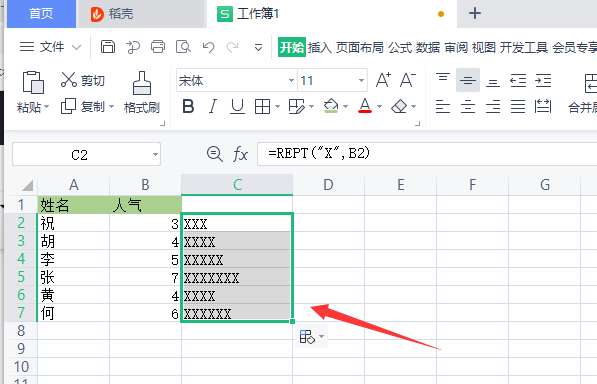This screenshot has width=597, height=384.
Task: Align text right
Action: point(493,107)
